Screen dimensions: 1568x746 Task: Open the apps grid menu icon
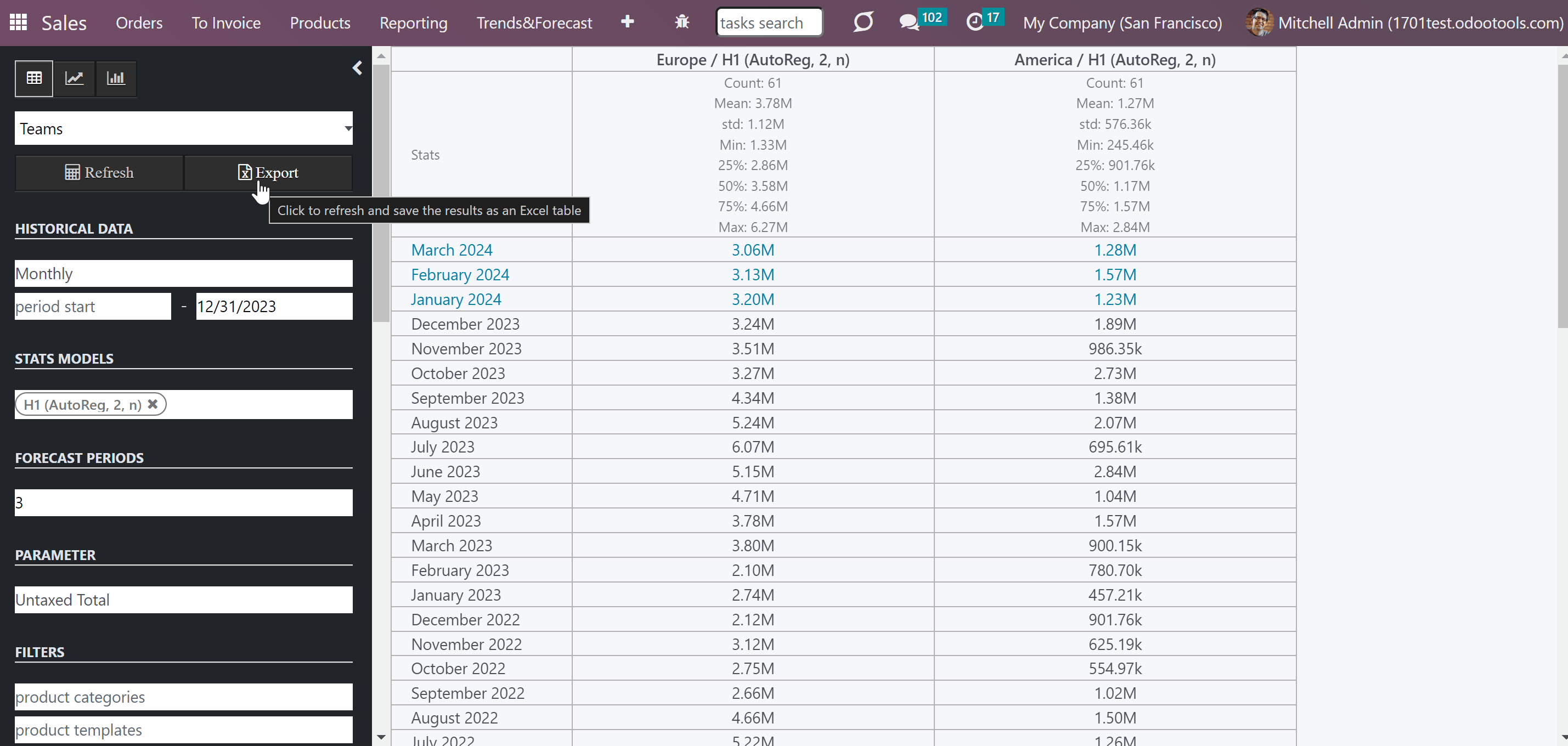[18, 22]
